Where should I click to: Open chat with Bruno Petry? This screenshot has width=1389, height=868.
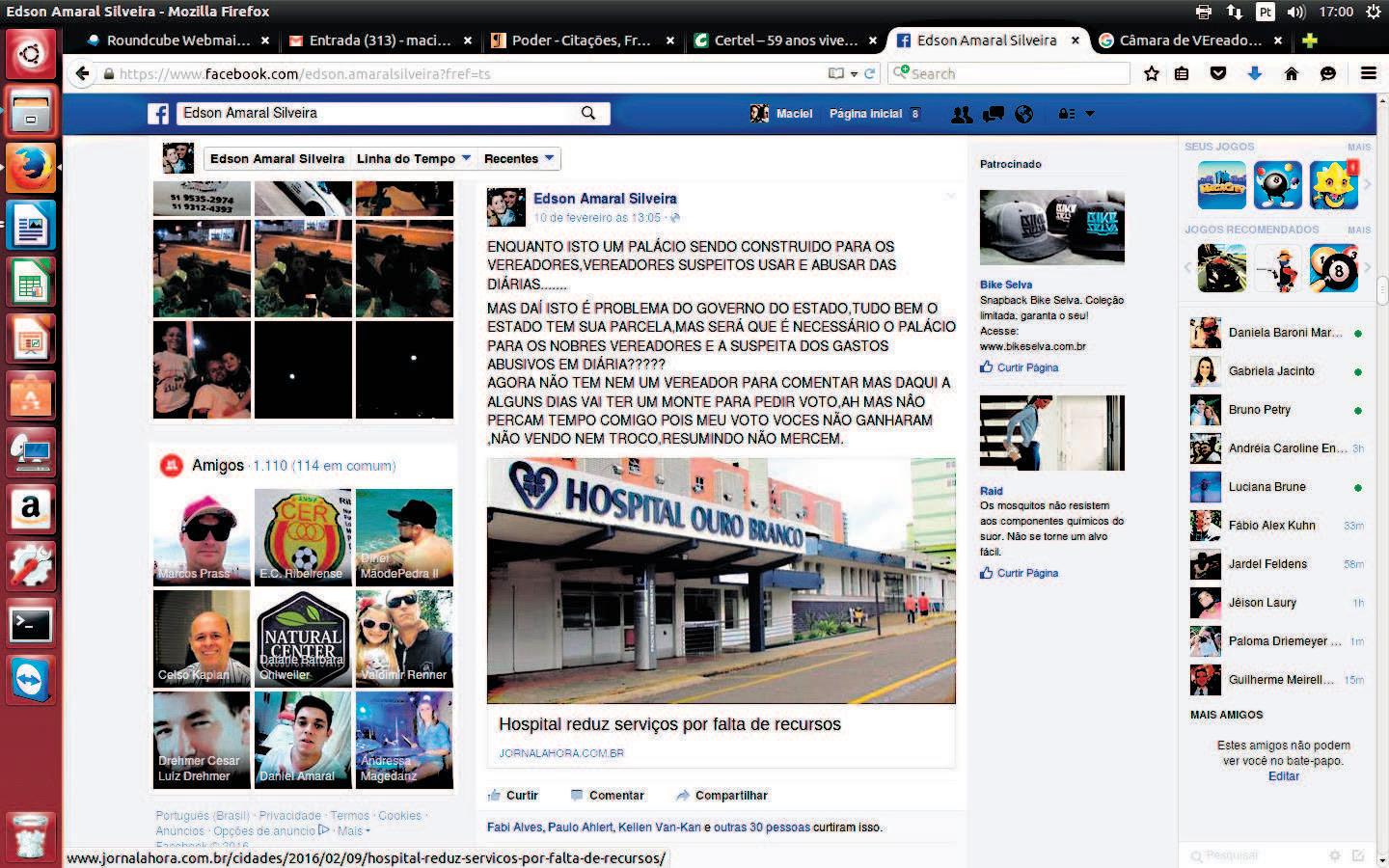pos(1275,410)
